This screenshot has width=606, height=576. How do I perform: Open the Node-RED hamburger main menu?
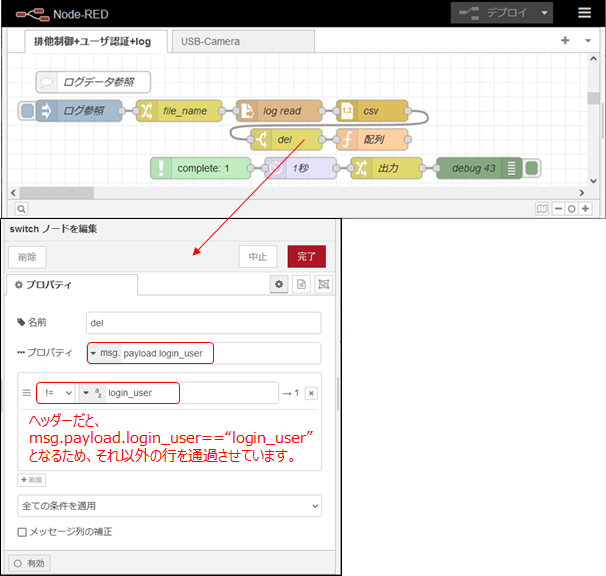(x=584, y=13)
